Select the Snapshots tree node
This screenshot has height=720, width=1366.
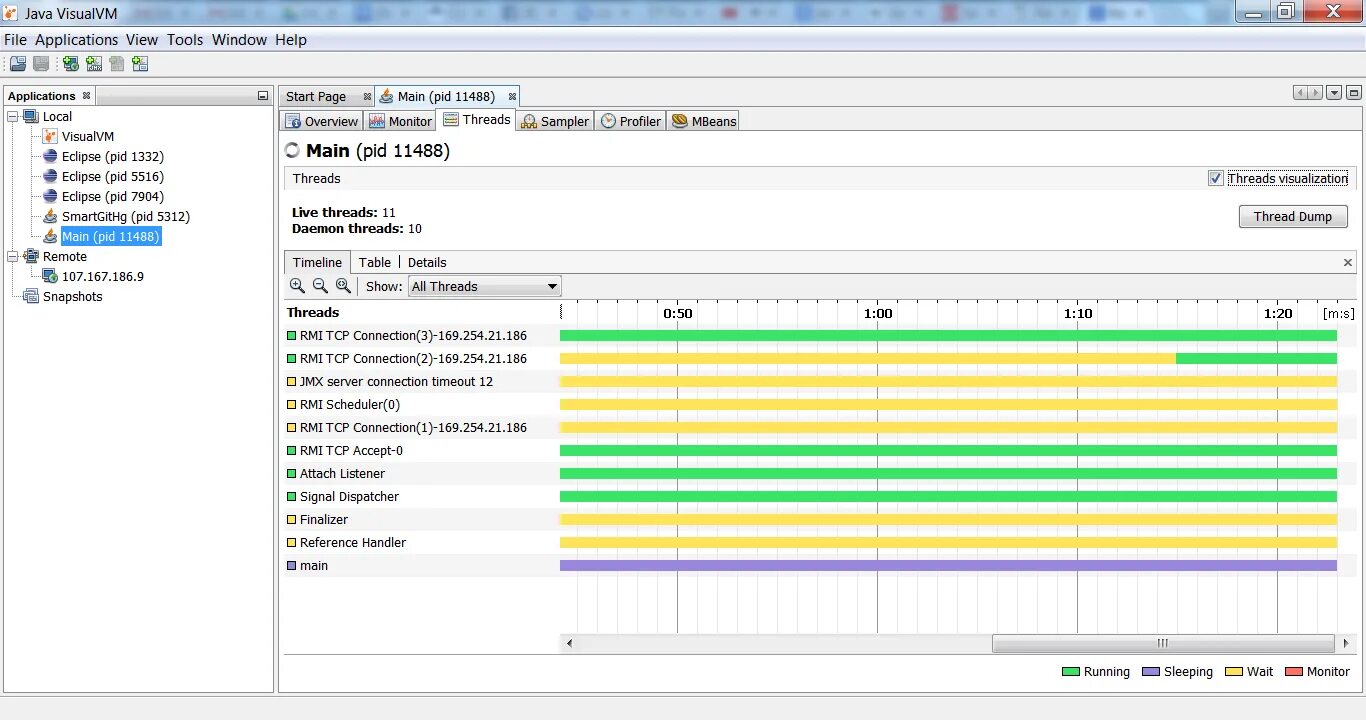click(72, 296)
